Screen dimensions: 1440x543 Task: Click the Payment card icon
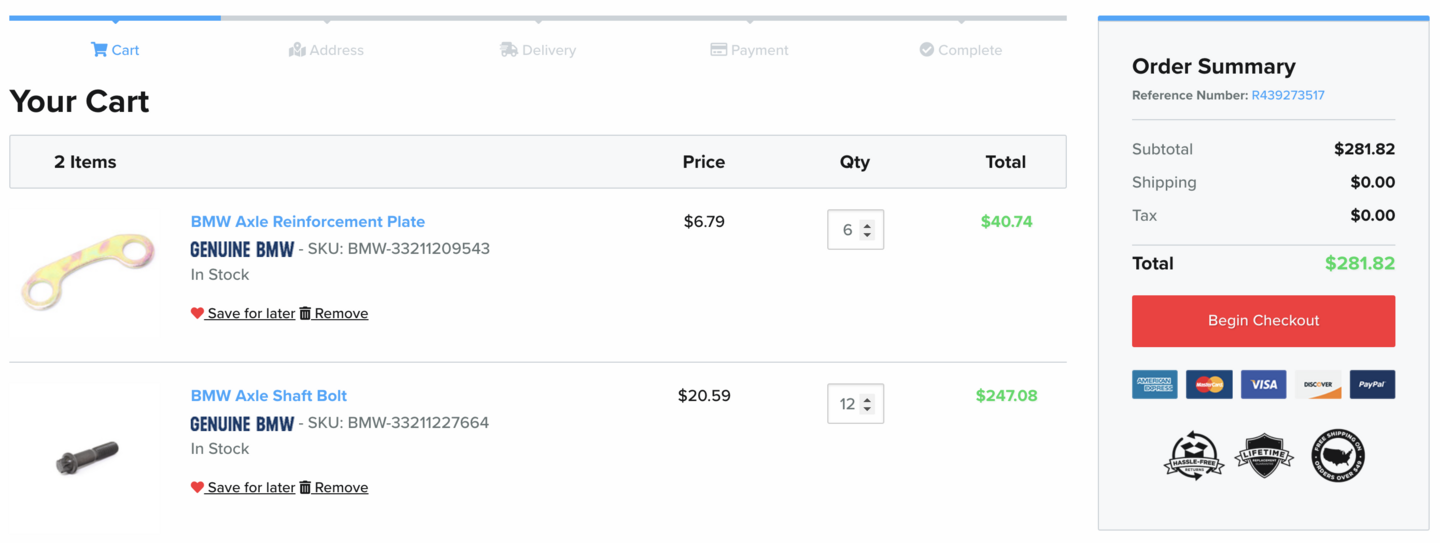(718, 50)
